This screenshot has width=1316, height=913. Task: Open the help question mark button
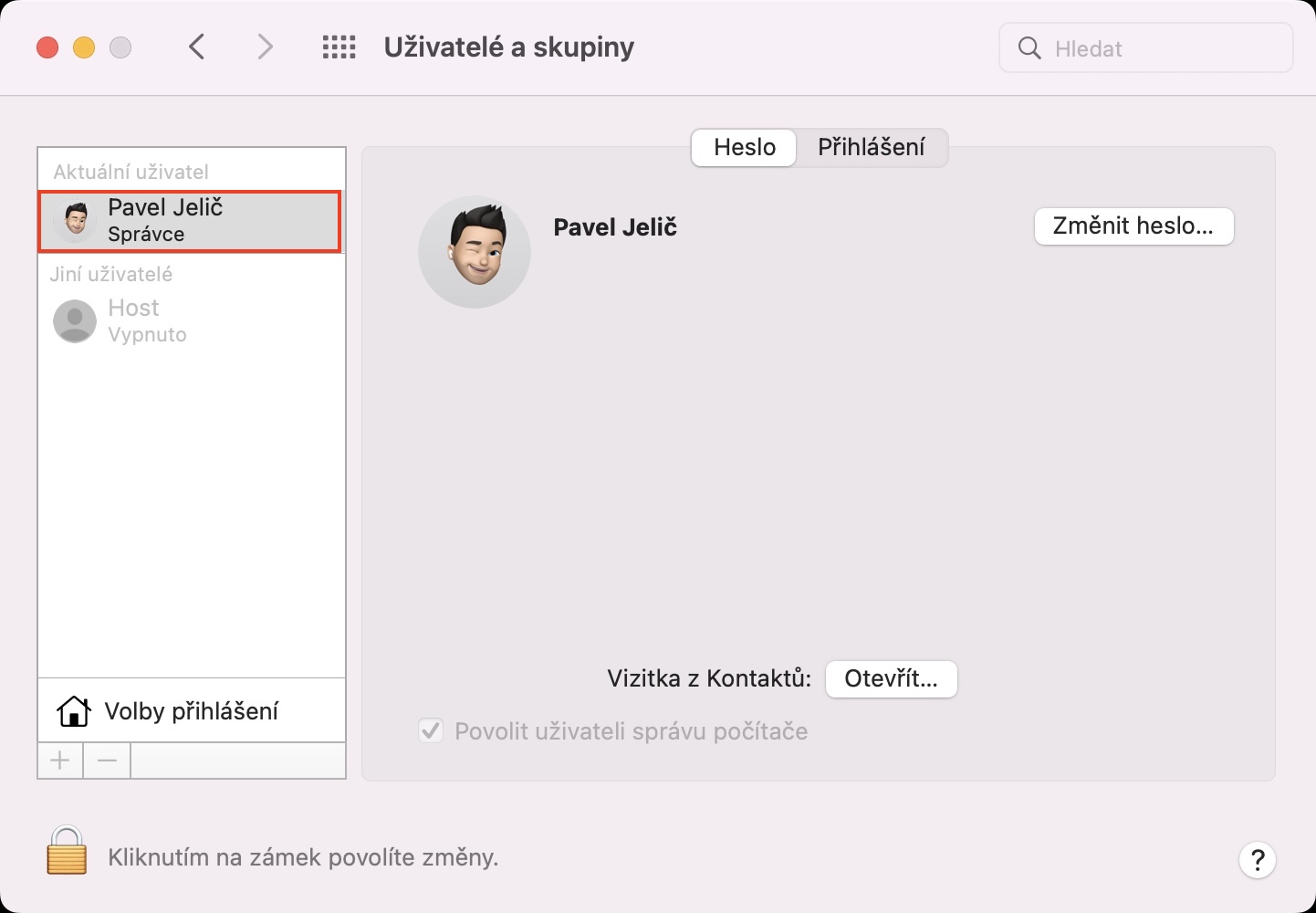[1257, 859]
